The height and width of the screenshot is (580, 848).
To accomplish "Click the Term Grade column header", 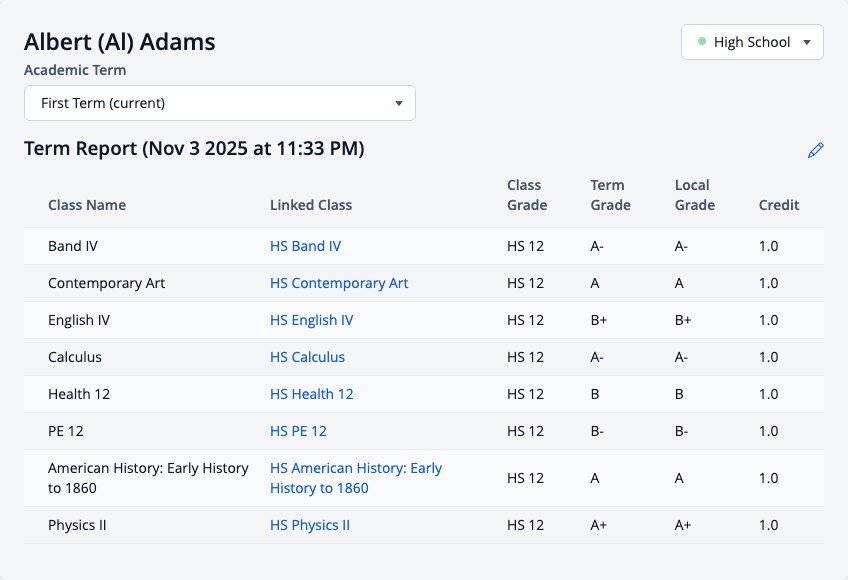I will pyautogui.click(x=611, y=195).
